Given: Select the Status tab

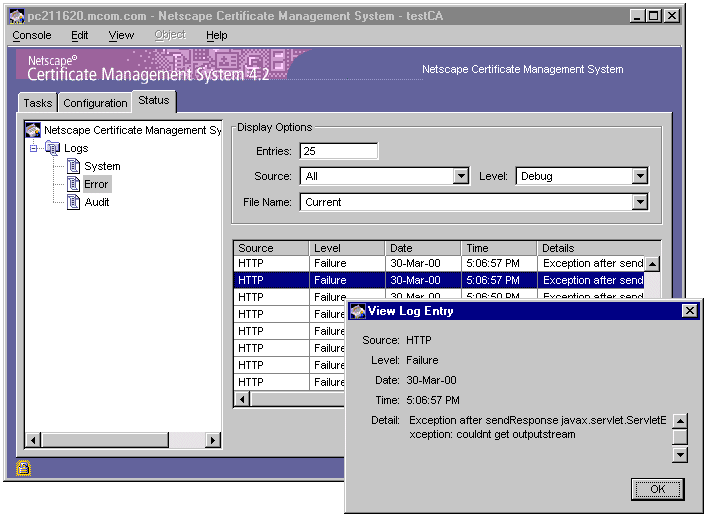Looking at the screenshot, I should (x=154, y=100).
